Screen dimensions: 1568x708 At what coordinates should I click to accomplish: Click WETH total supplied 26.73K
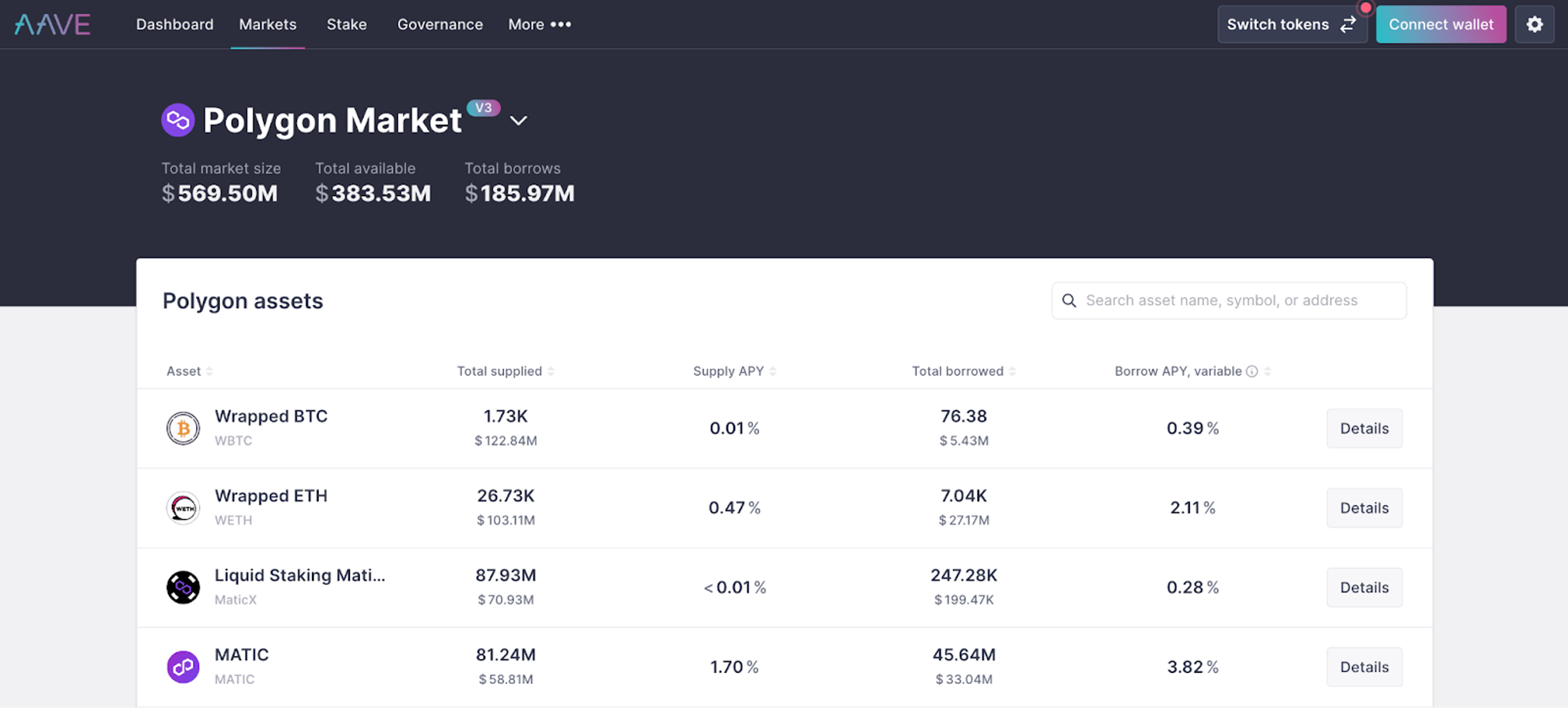[x=506, y=496]
